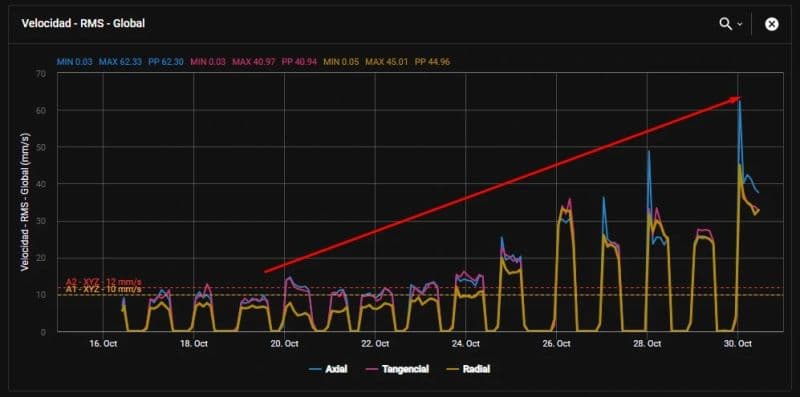Click the Axial spike at 28. Oct
The width and height of the screenshot is (800, 397).
[648, 151]
